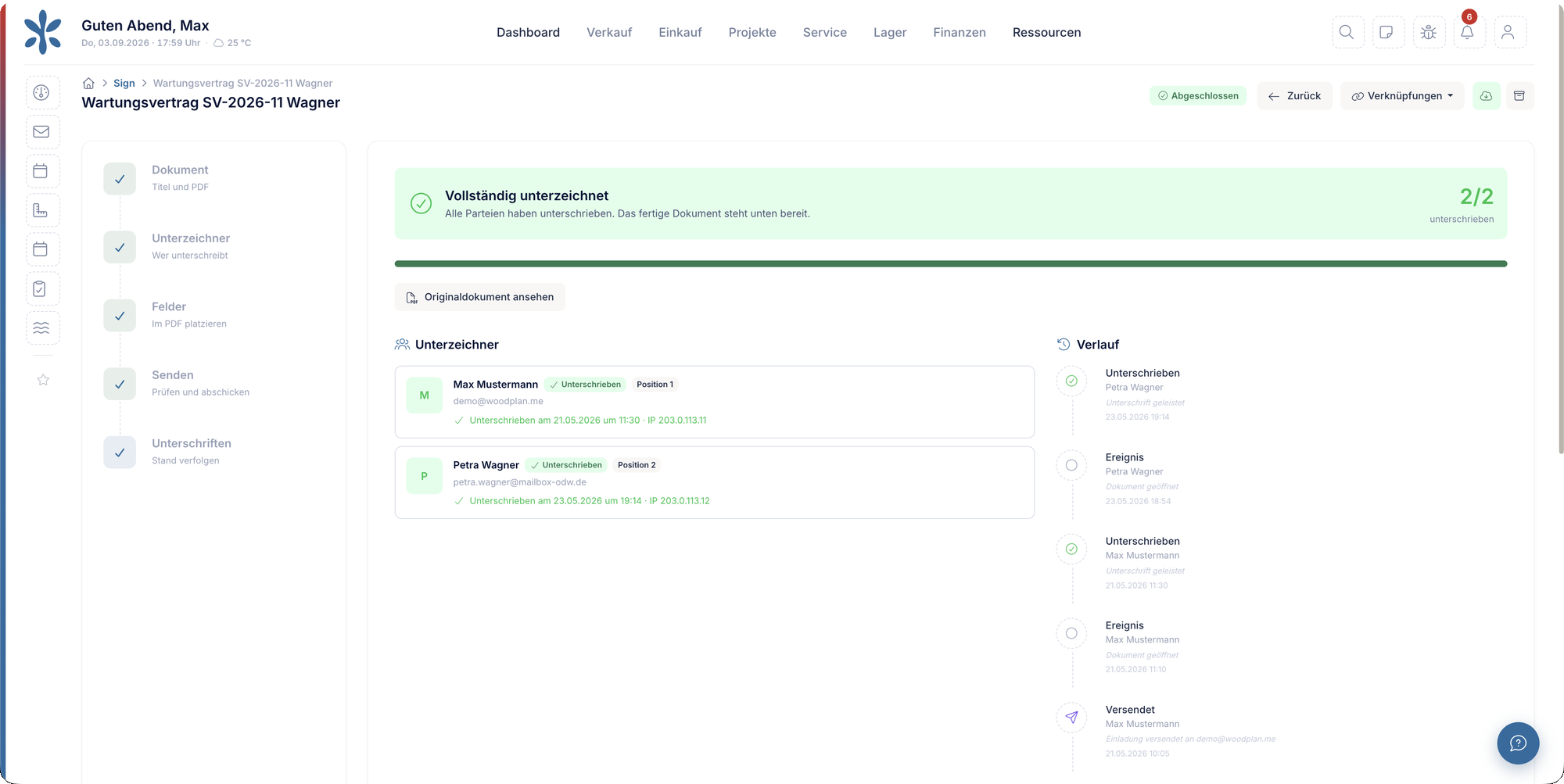
Task: Open the Ressourcen menu
Action: tap(1046, 32)
